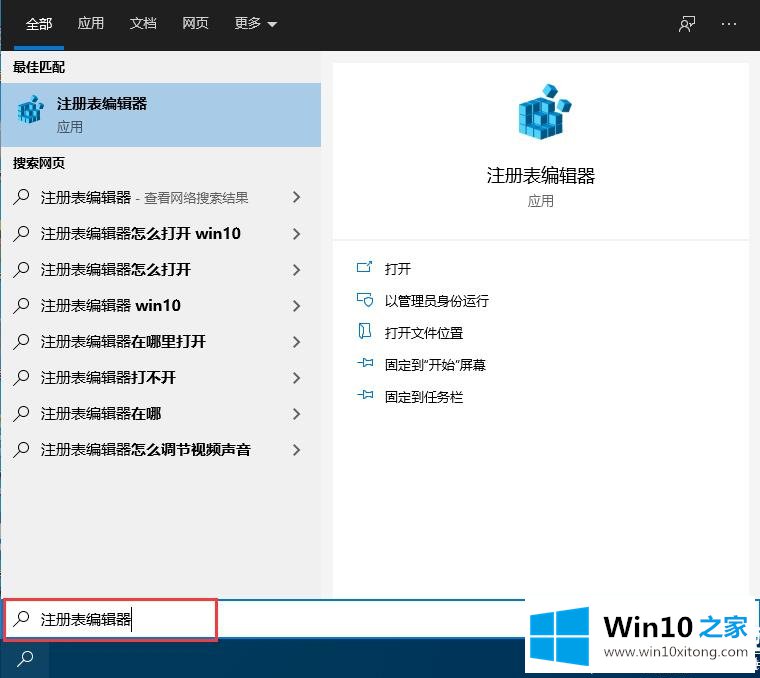Expand arrow for 注册表编辑器在哪 suggestion

296,414
